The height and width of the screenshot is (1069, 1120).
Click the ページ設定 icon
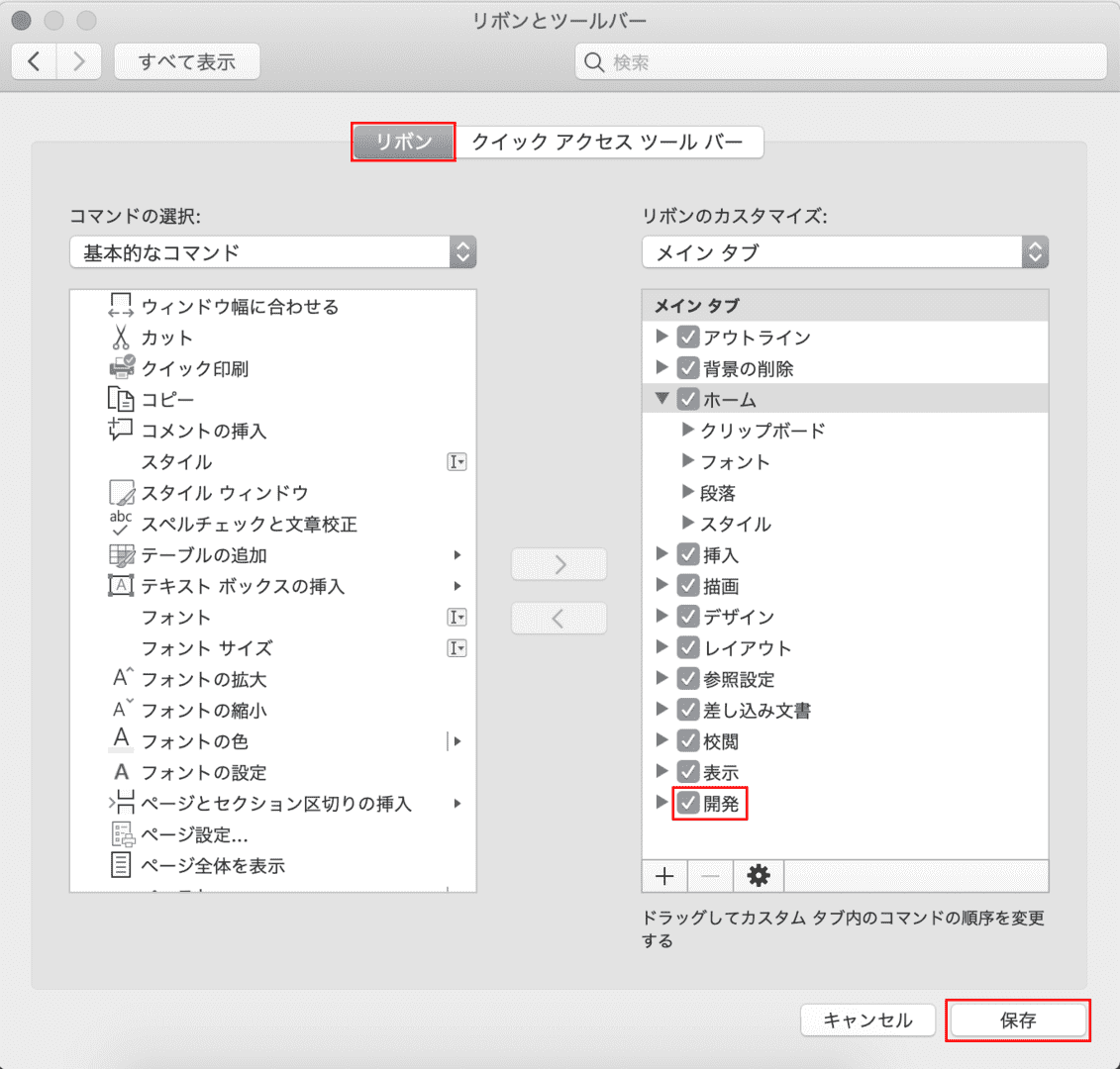122,834
